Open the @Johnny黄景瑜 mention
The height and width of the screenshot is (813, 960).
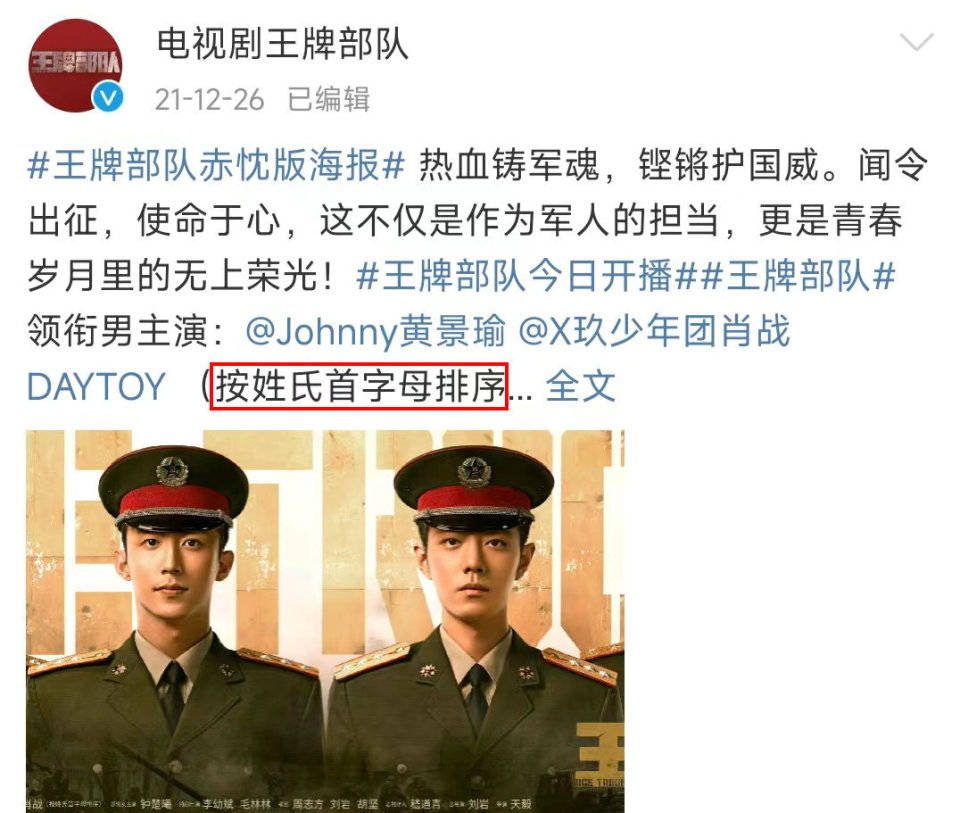tap(376, 331)
